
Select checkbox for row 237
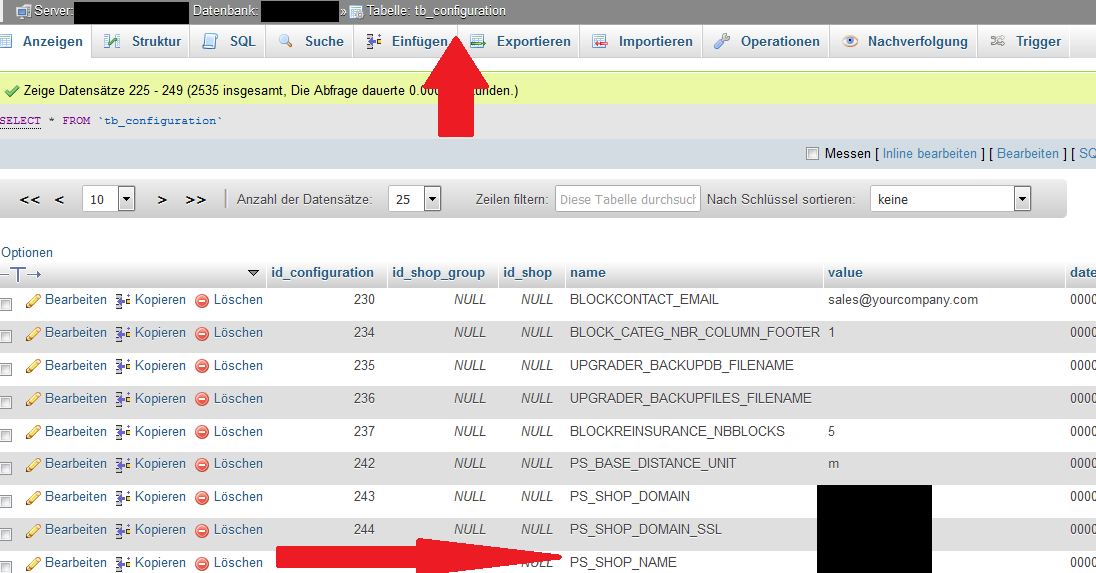(x=6, y=436)
